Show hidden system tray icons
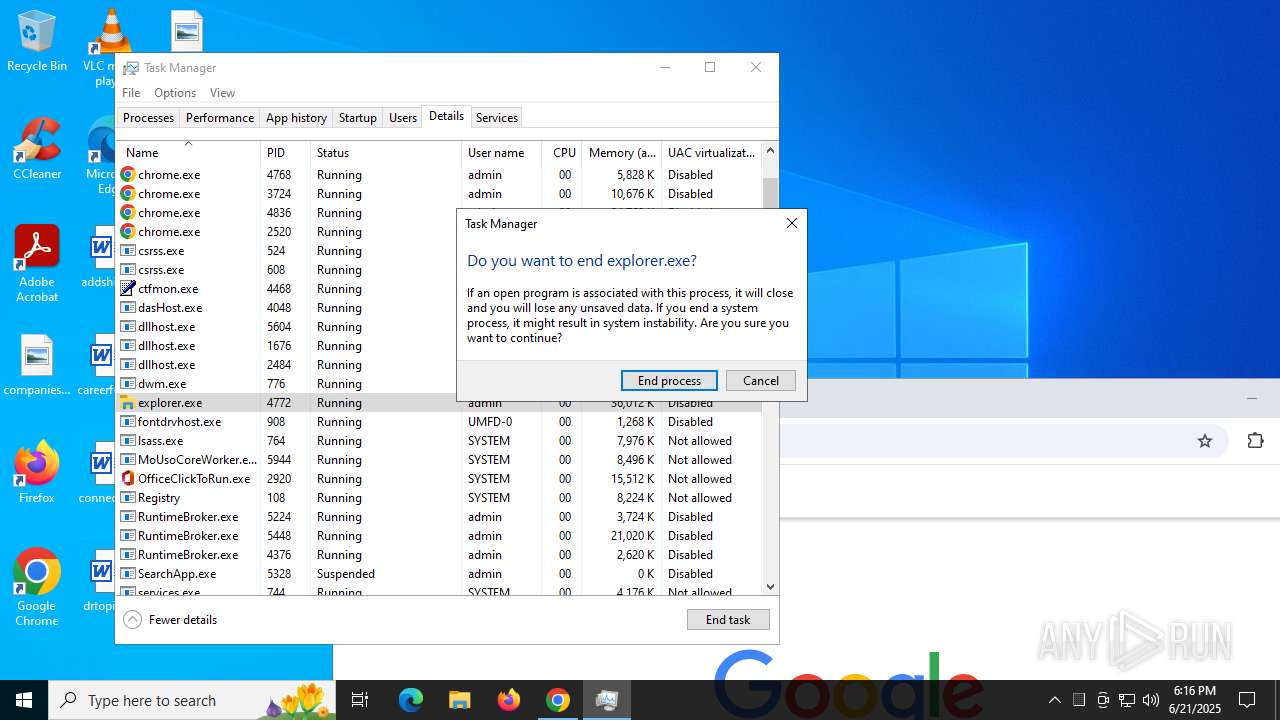The width and height of the screenshot is (1280, 720). 1054,700
